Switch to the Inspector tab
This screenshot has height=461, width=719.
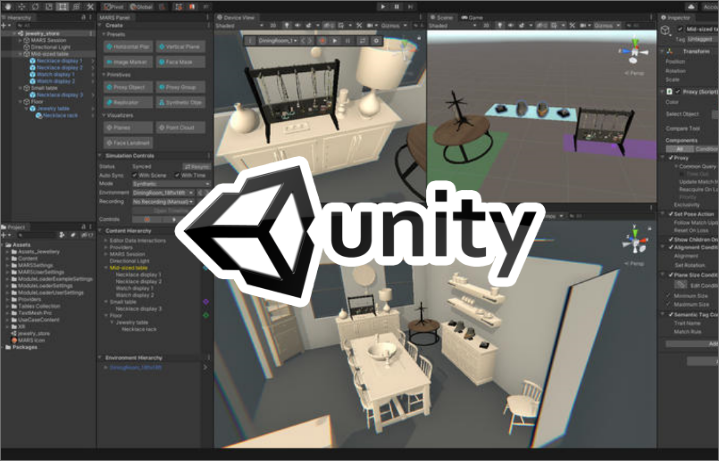point(675,17)
